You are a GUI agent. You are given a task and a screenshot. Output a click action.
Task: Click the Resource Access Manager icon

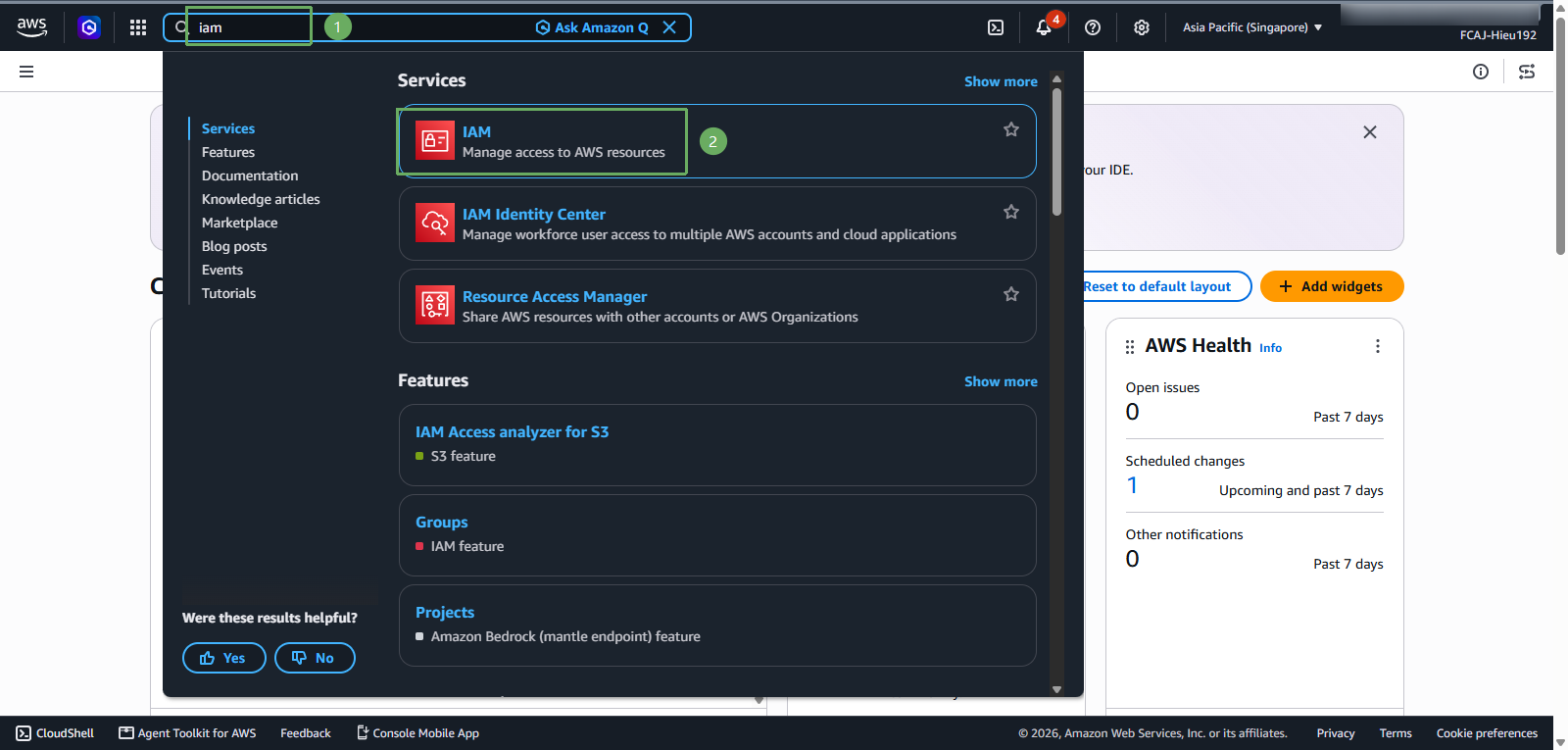click(435, 306)
